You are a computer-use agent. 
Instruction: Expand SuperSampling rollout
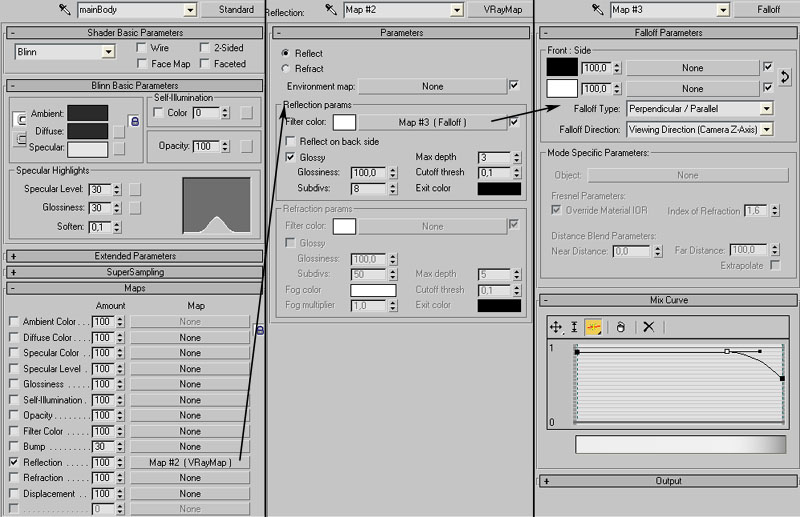click(135, 272)
